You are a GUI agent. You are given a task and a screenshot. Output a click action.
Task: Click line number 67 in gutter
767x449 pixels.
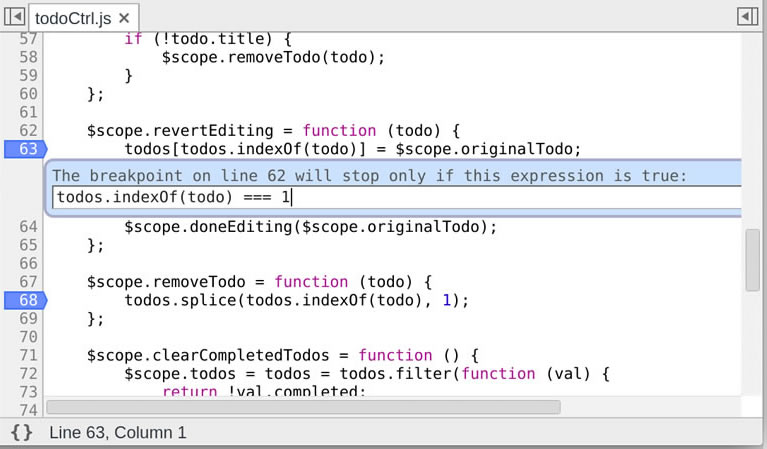coord(27,282)
